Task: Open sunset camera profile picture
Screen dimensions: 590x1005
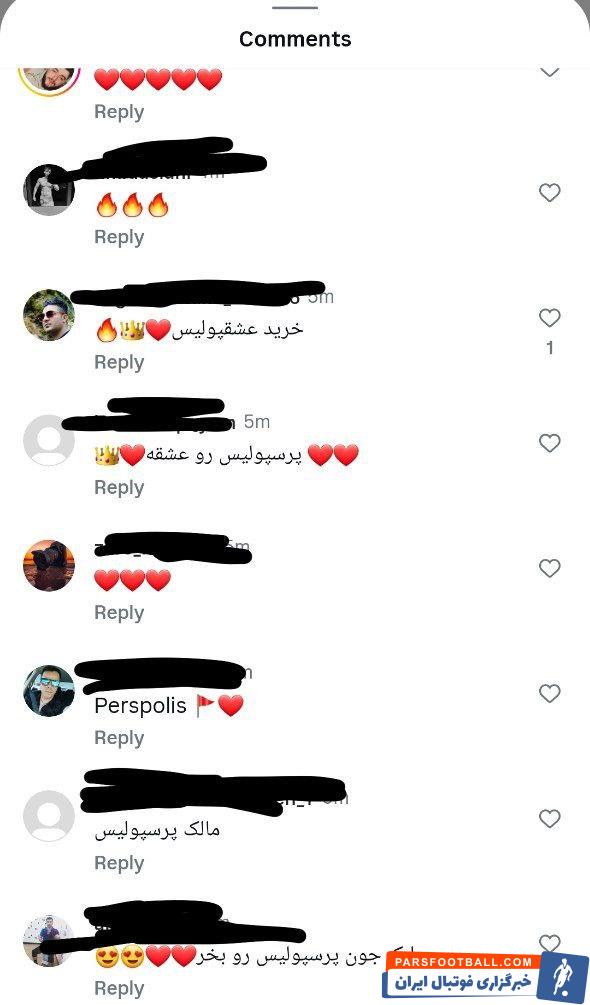Action: point(49,565)
